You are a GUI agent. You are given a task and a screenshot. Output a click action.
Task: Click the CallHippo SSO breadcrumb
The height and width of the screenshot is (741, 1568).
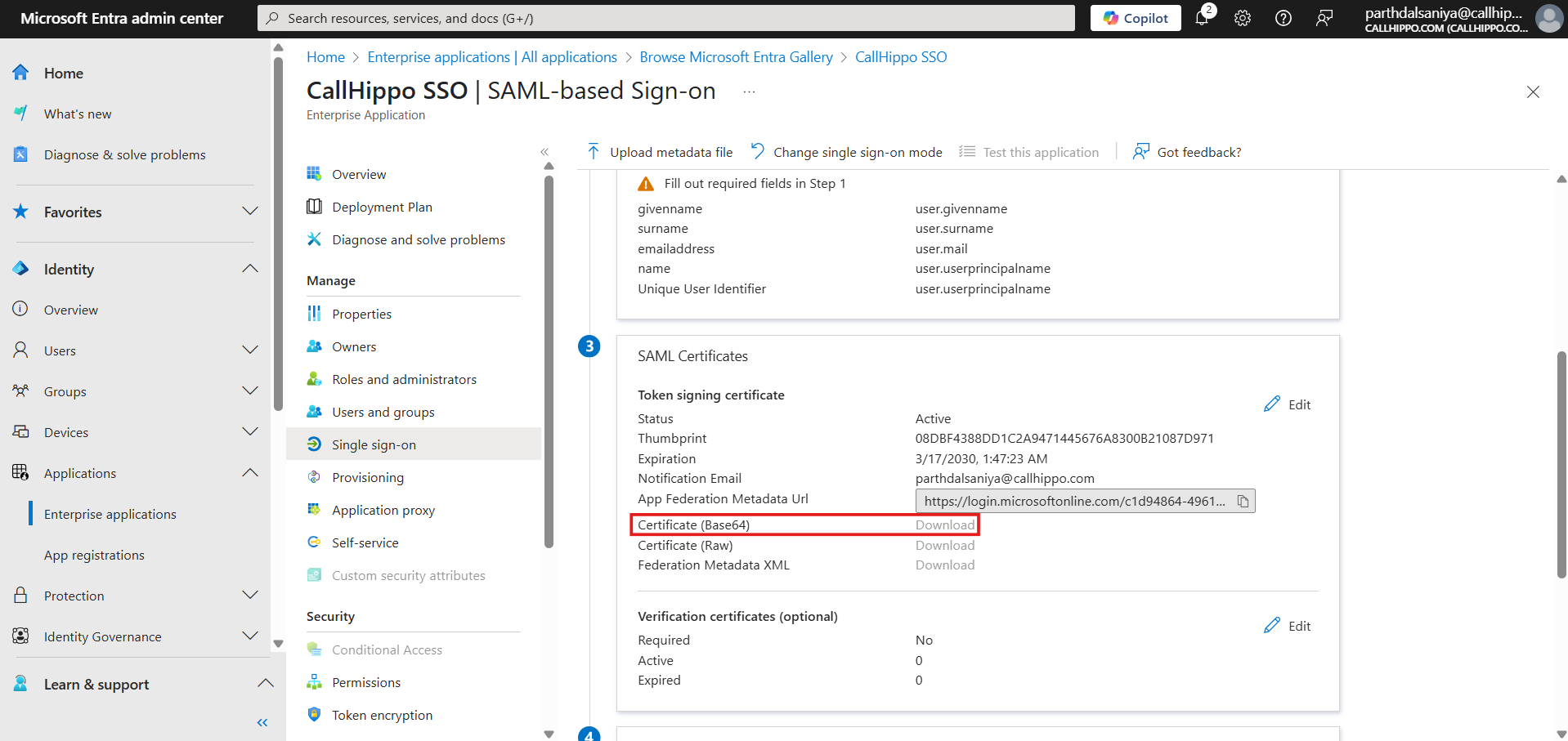coord(901,57)
